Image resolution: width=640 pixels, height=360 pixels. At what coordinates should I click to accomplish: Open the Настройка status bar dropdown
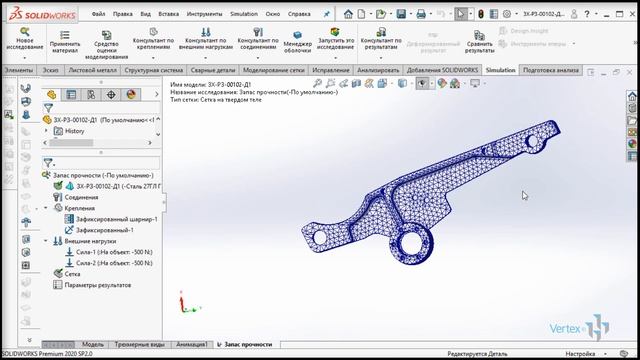coord(605,354)
